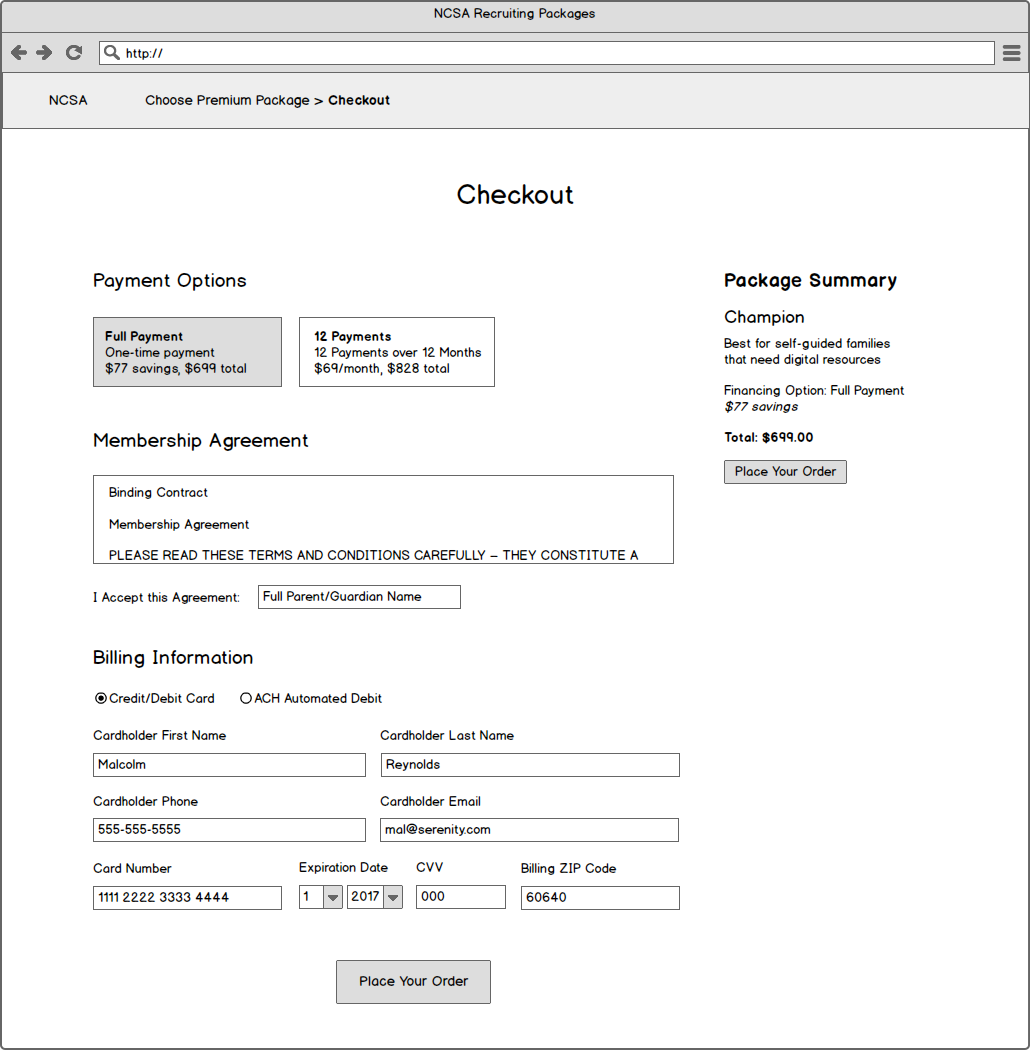The image size is (1030, 1050).
Task: Click the NCSA Recruiting Packages window title
Action: 514,14
